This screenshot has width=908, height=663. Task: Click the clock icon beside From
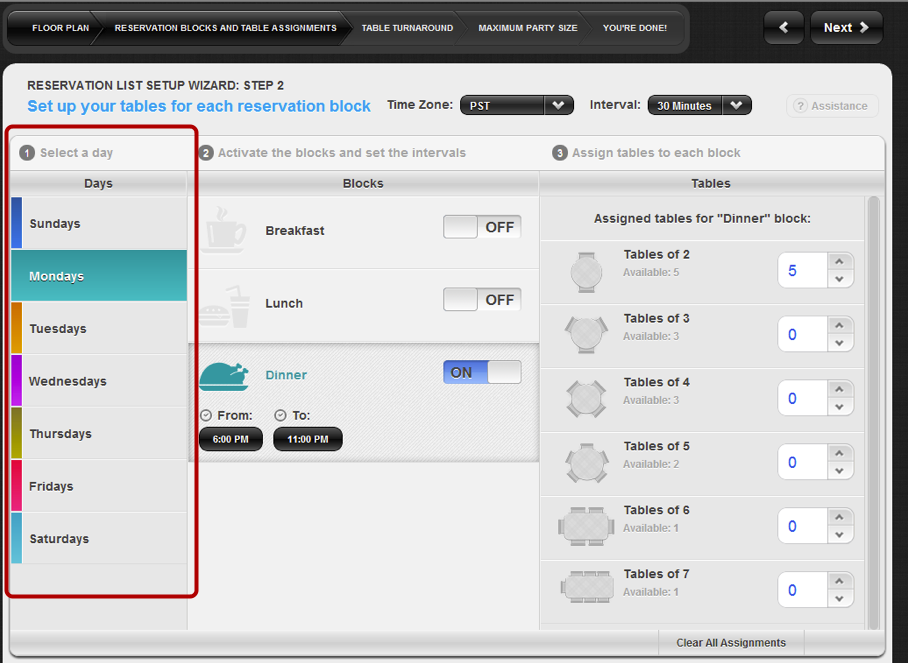206,415
